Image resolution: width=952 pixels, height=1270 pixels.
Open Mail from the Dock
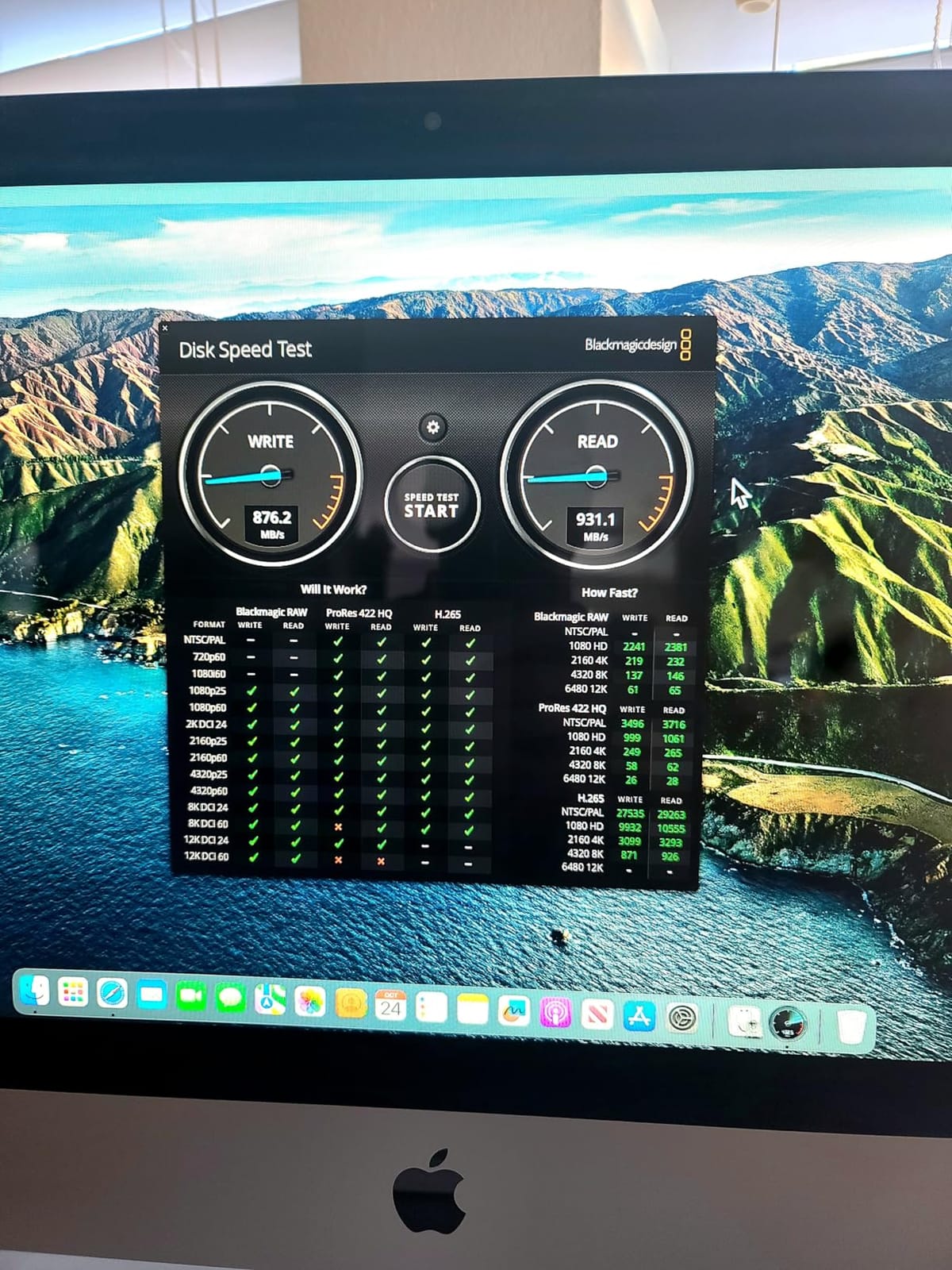pos(151,995)
